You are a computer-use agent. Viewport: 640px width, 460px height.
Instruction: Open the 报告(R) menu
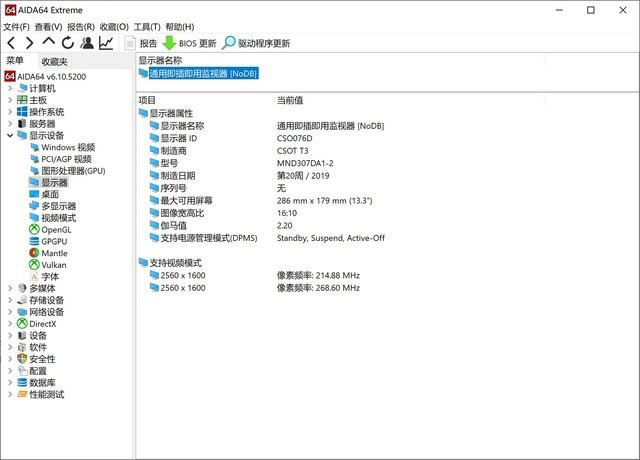click(x=81, y=27)
